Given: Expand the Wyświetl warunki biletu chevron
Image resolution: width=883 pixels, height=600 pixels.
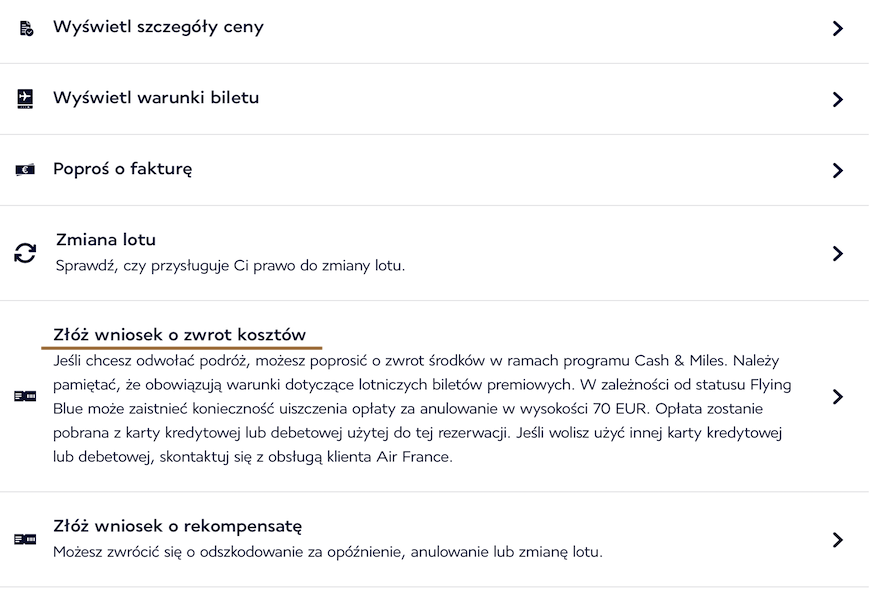Looking at the screenshot, I should point(837,99).
